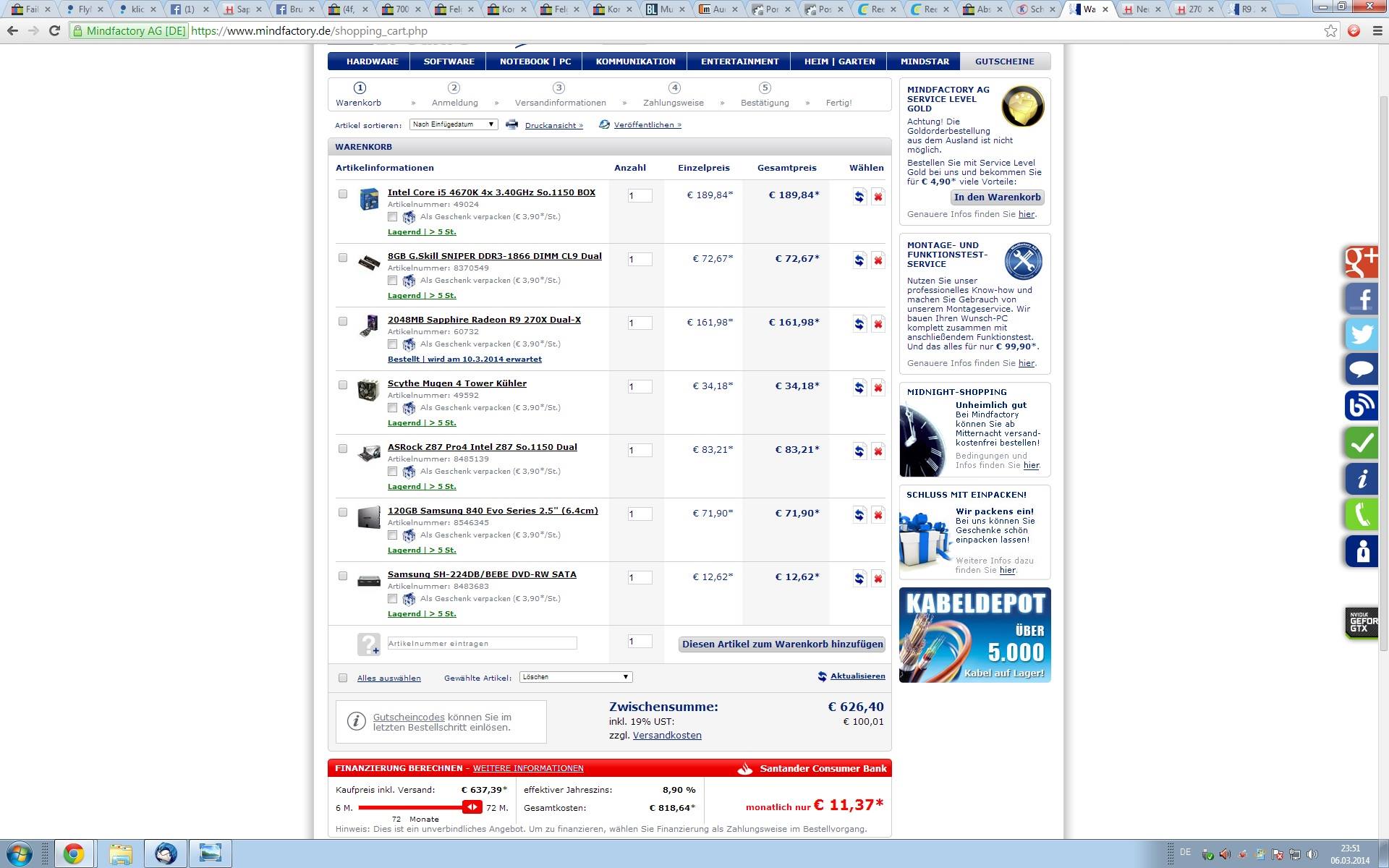Open Thunderbird from the taskbar
Viewport: 1389px width, 868px height.
tap(166, 854)
